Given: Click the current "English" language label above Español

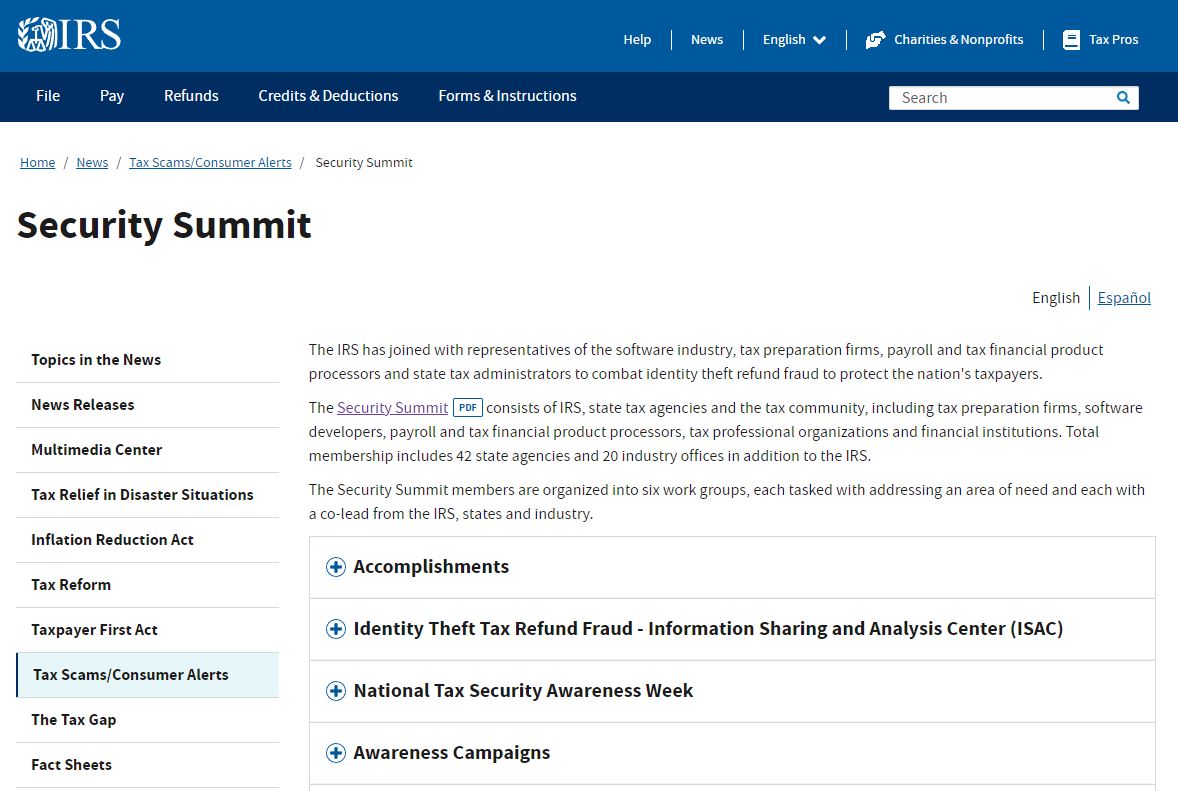Looking at the screenshot, I should click(1056, 298).
